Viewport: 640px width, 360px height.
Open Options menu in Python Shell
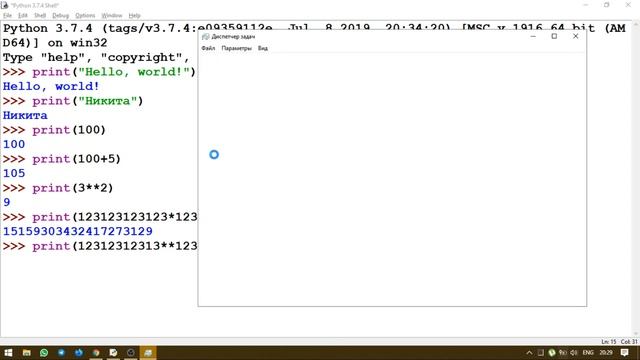point(85,16)
